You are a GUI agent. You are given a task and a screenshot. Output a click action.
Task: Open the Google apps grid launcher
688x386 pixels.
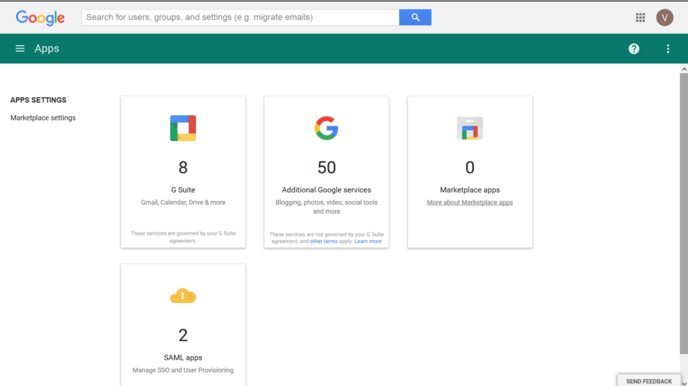640,18
